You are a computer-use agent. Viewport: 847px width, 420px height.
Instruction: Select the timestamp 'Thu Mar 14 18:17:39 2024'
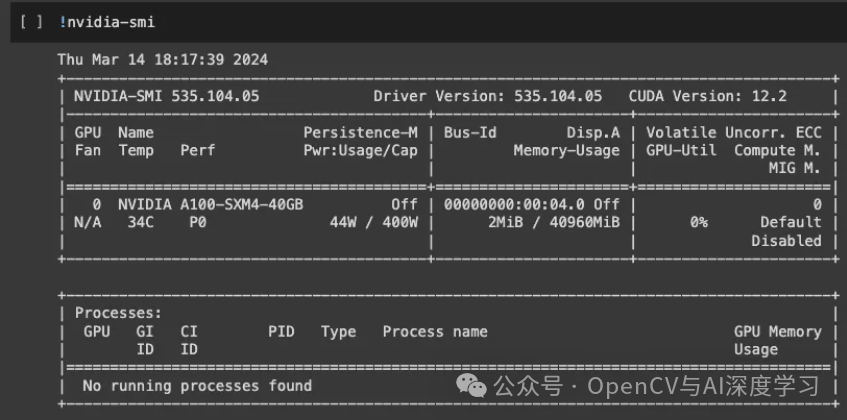[163, 59]
